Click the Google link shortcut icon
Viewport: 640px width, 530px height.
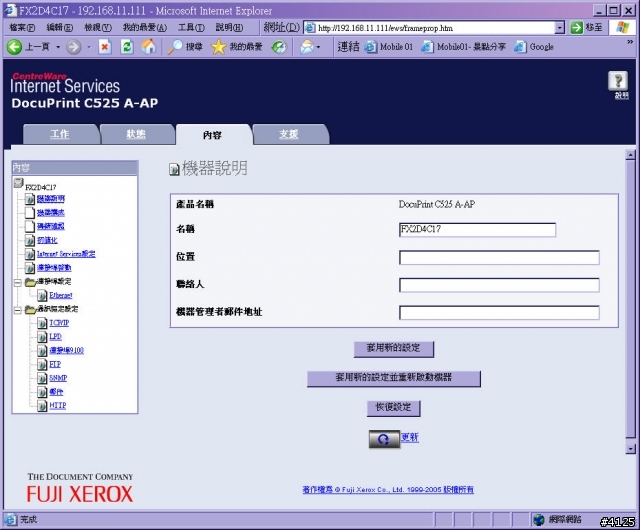[x=520, y=47]
